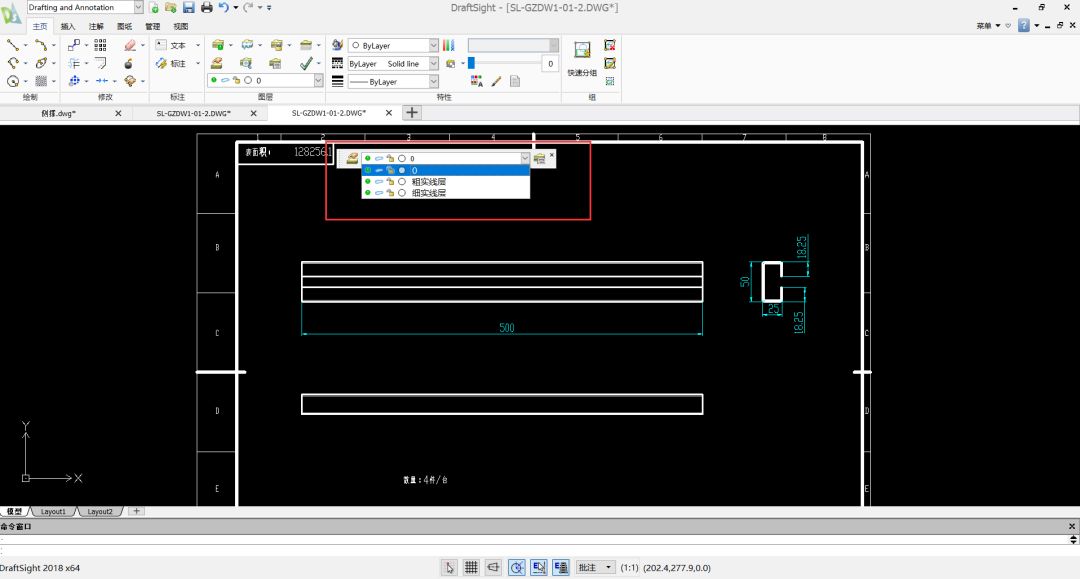This screenshot has height=579, width=1080.
Task: Click the property painter brush icon
Action: 496,81
